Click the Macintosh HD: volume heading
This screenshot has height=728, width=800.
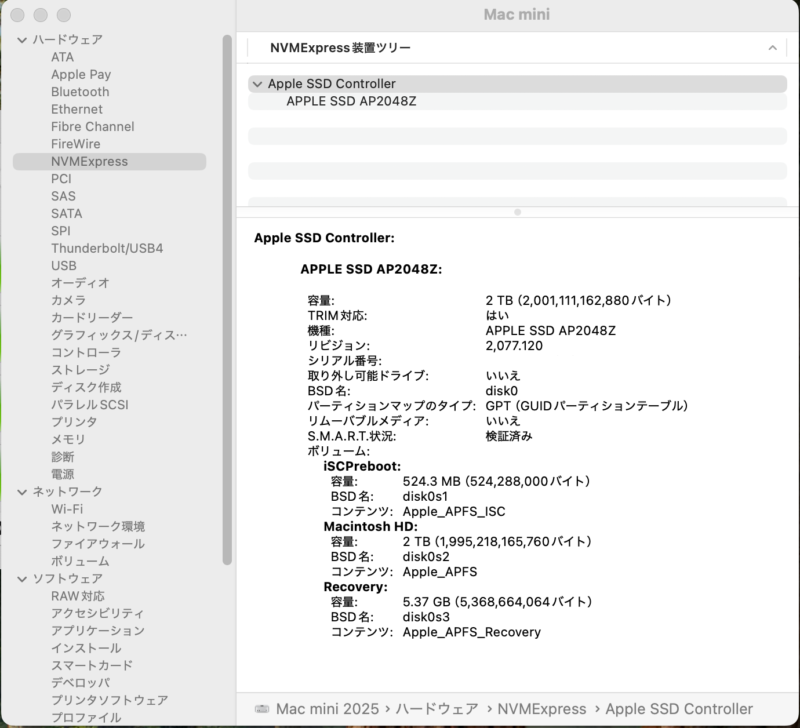pos(370,526)
